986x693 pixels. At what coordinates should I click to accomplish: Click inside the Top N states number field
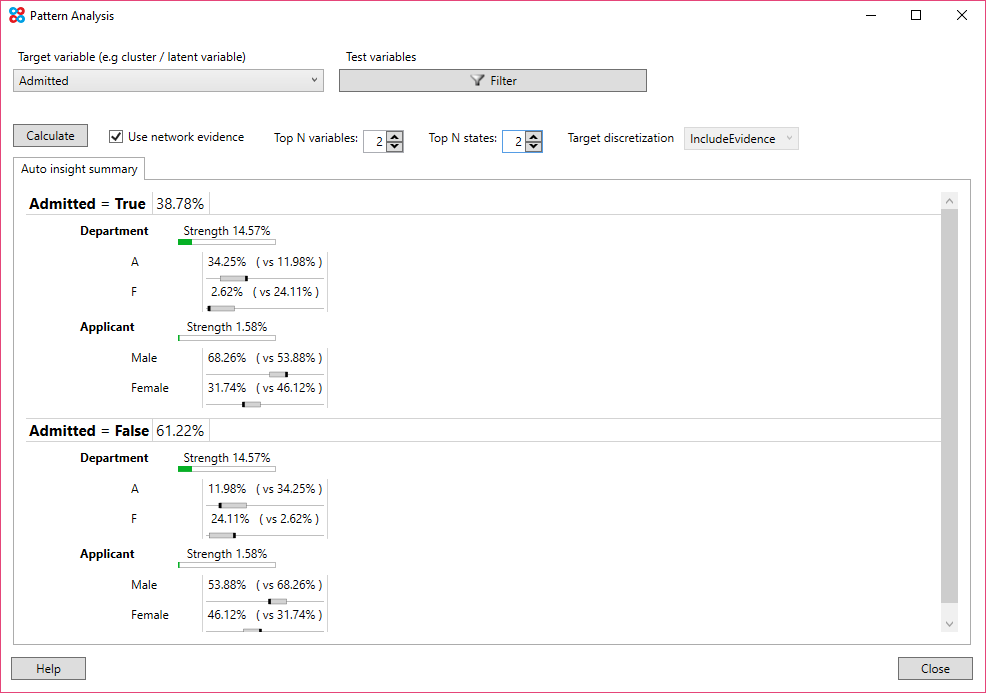pos(513,141)
